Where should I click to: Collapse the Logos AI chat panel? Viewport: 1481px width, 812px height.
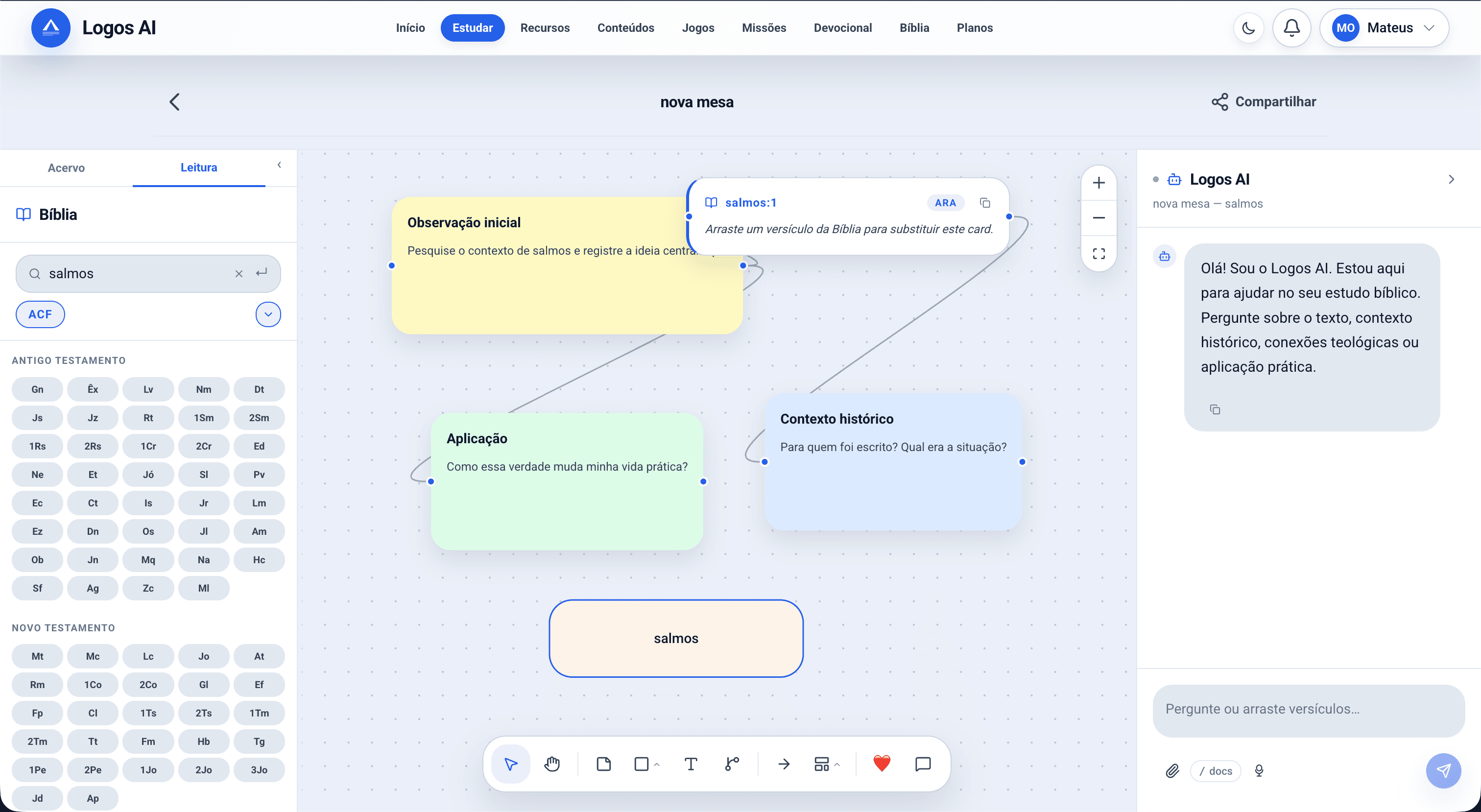[x=1451, y=179]
